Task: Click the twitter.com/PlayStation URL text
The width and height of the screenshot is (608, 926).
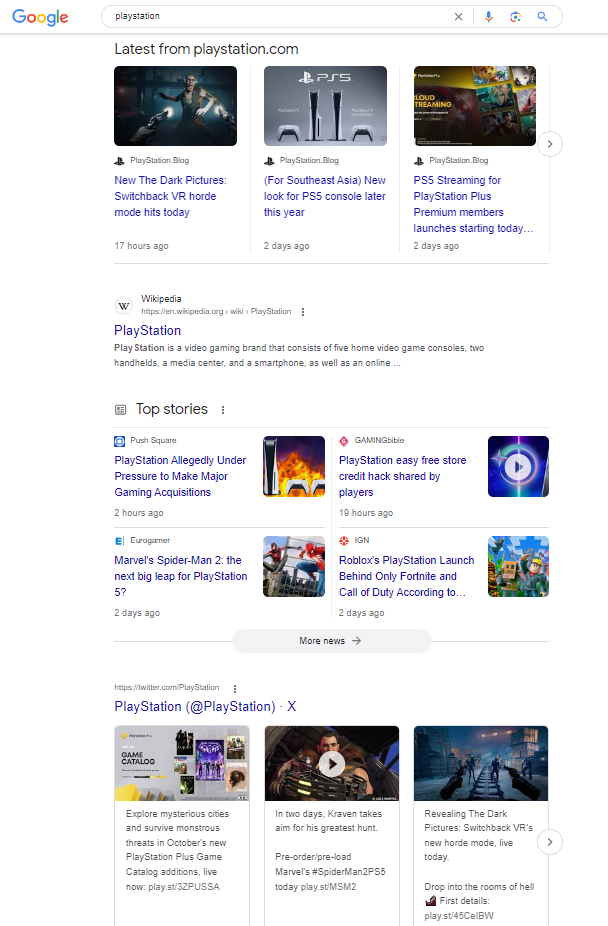Action: (x=166, y=687)
